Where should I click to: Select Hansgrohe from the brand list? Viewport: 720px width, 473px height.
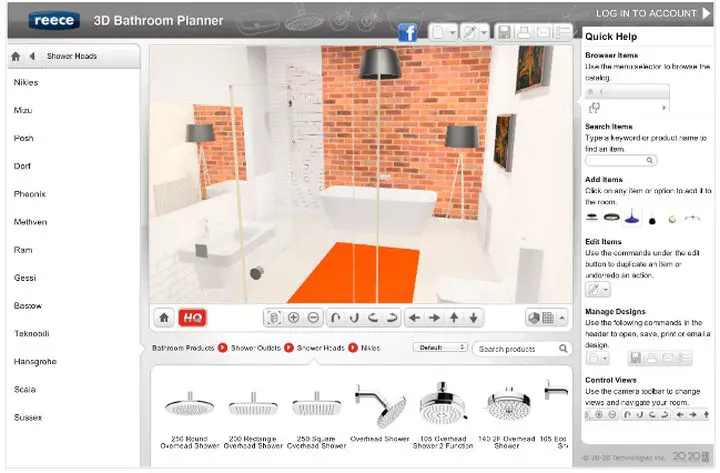tap(36, 361)
